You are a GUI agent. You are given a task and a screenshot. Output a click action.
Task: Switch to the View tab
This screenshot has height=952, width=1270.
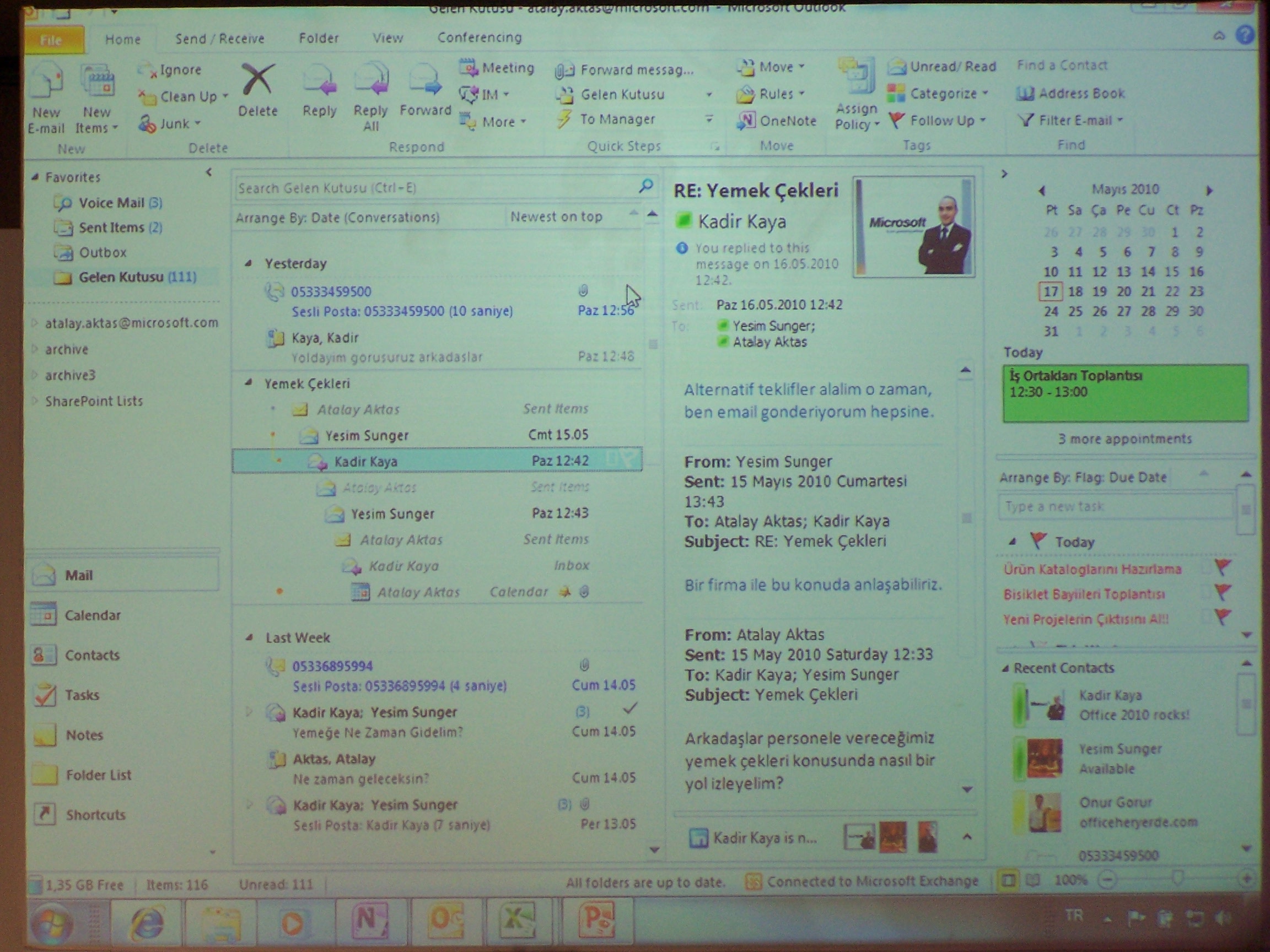pyautogui.click(x=388, y=39)
